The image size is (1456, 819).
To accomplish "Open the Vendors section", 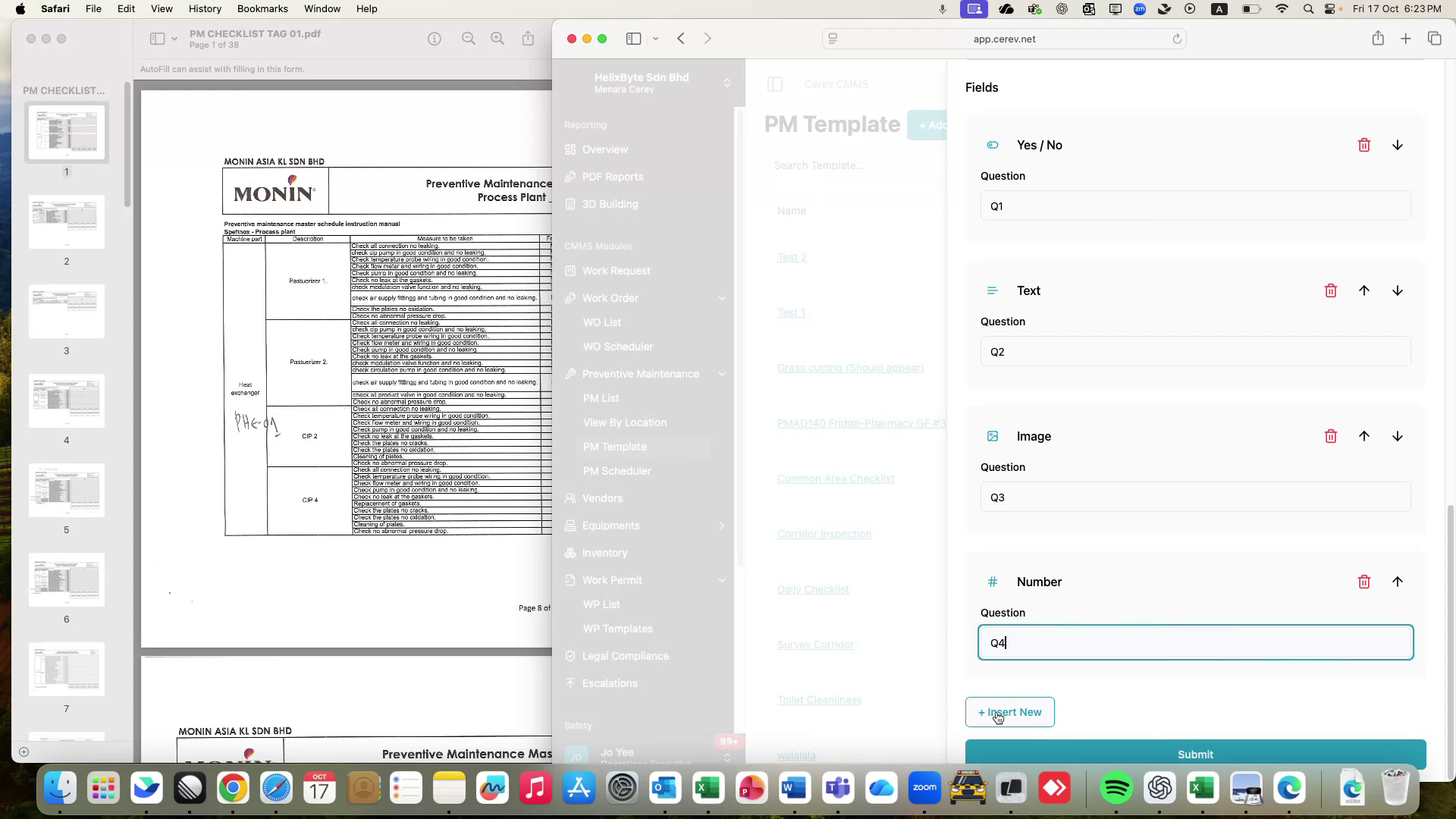I will coord(602,498).
